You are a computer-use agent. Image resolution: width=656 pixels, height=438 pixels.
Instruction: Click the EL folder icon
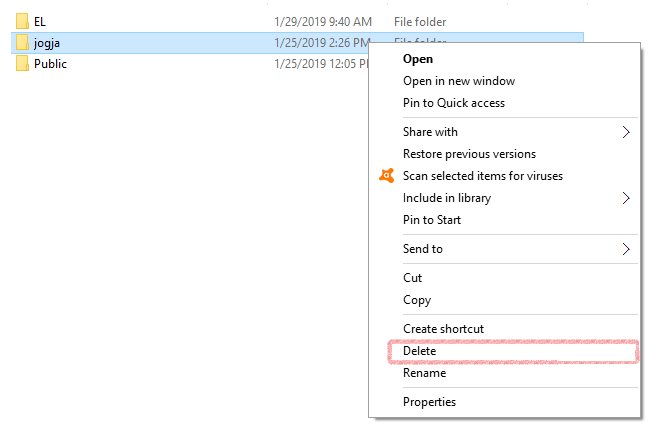22,21
